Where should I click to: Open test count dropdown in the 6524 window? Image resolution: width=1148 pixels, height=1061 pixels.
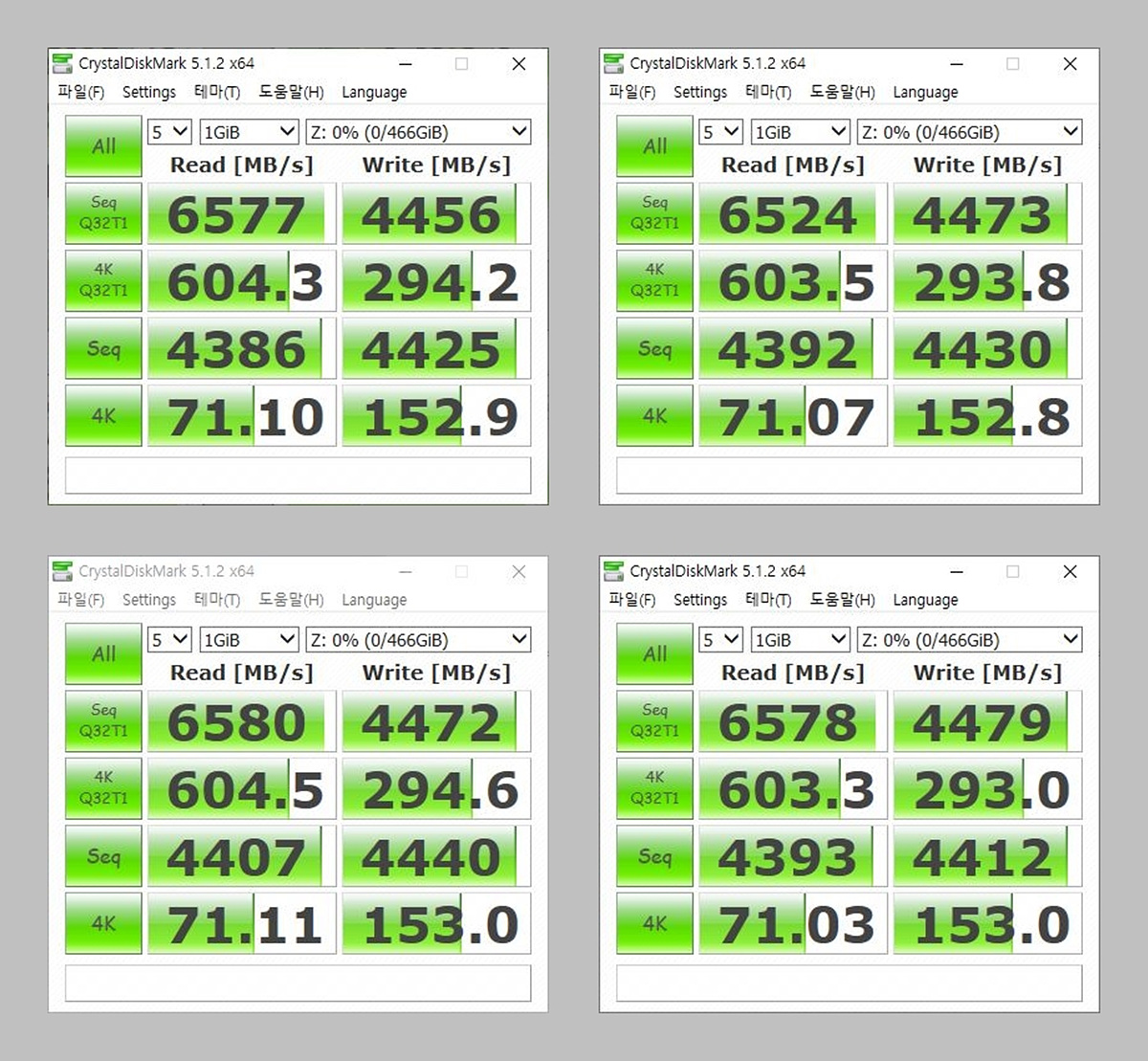coord(720,132)
